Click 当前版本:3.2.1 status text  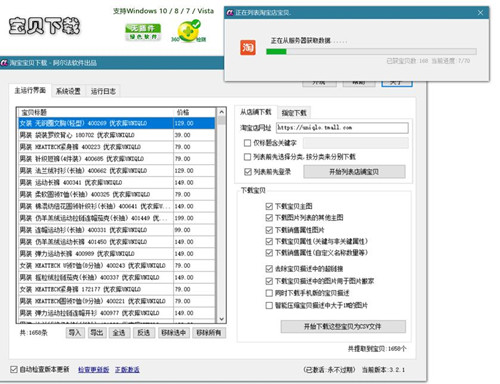click(x=383, y=369)
